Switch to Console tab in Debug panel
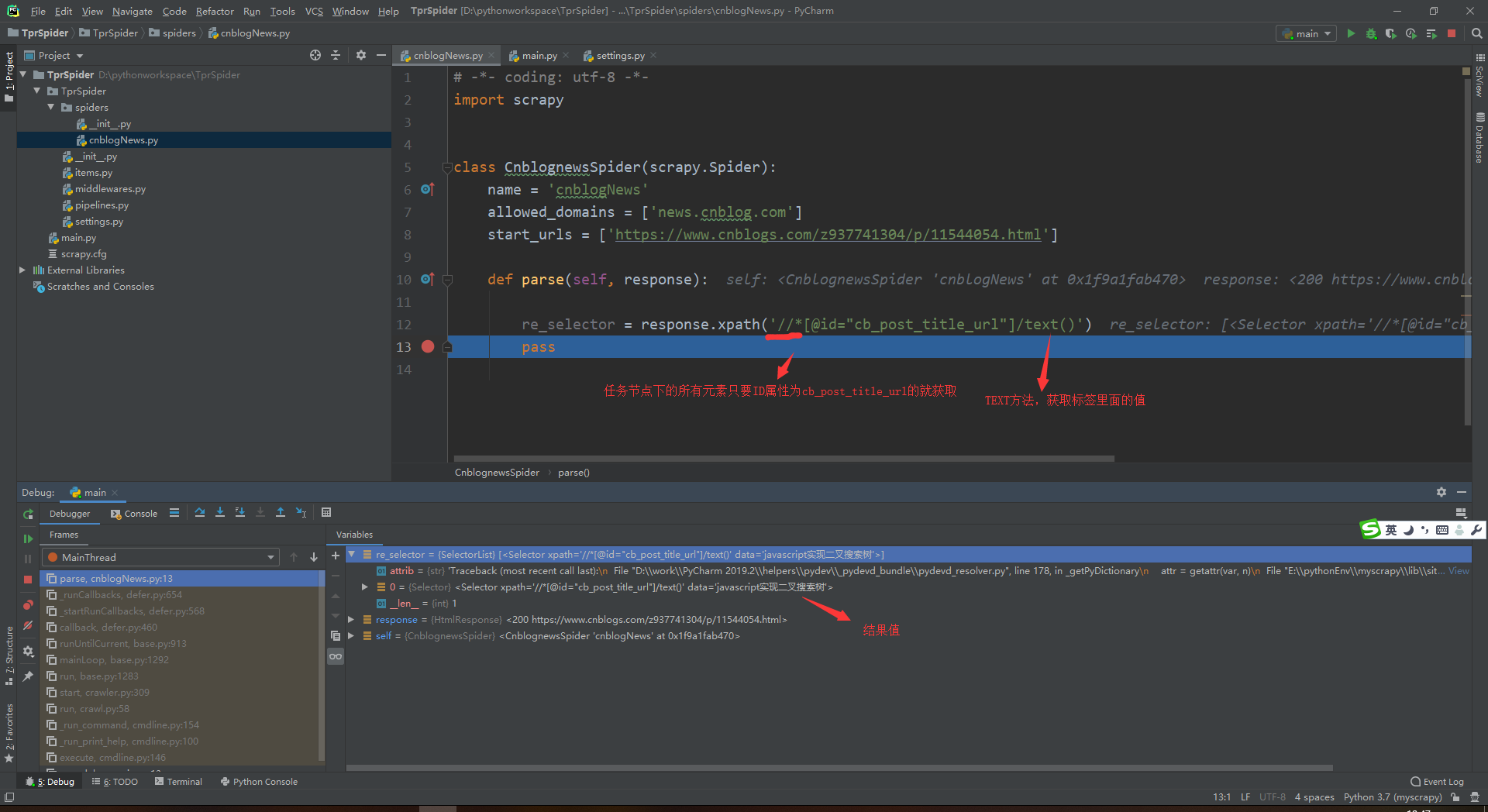 134,514
